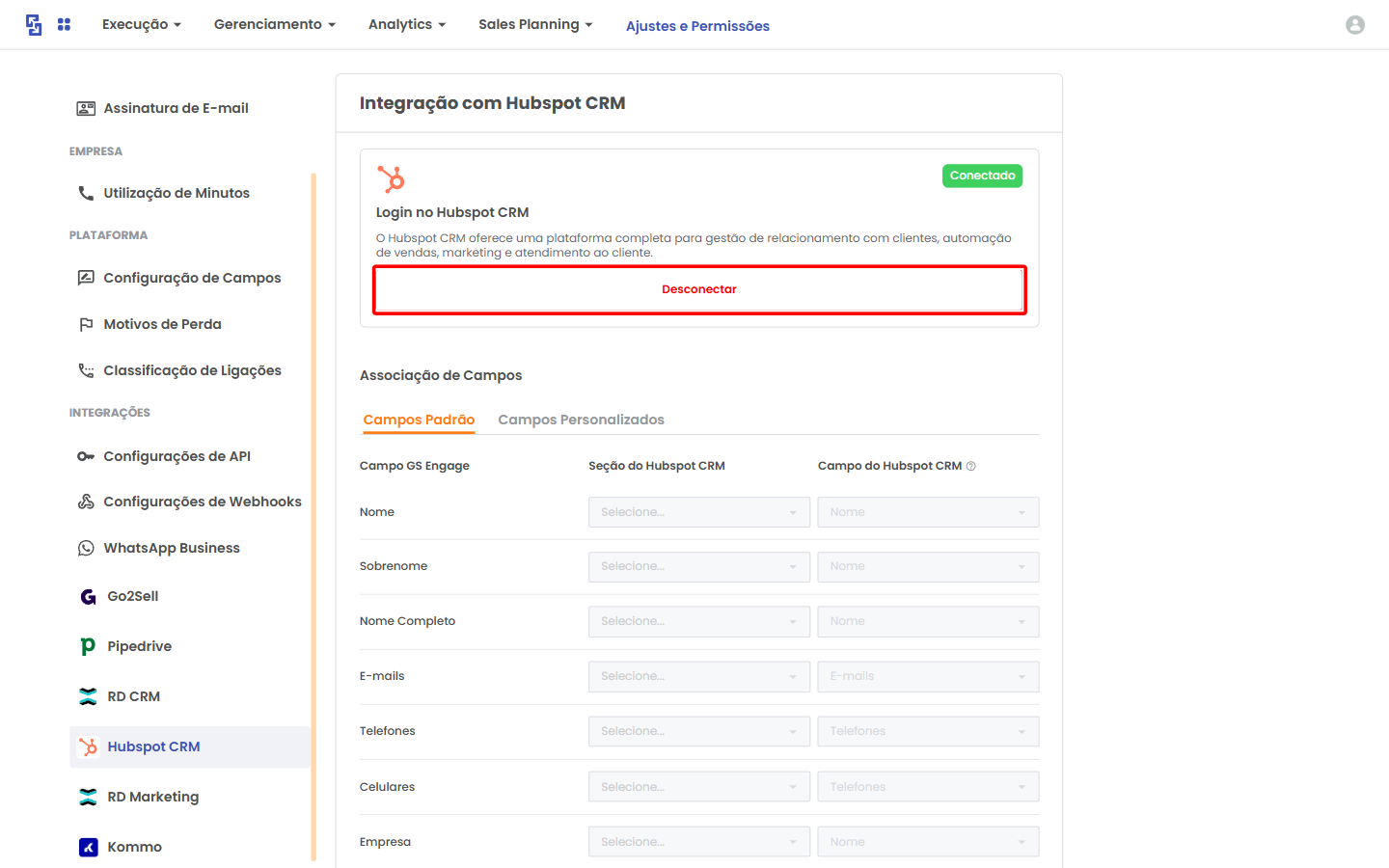Open the Sales Planning menu
Image resolution: width=1389 pixels, height=868 pixels.
click(x=535, y=24)
